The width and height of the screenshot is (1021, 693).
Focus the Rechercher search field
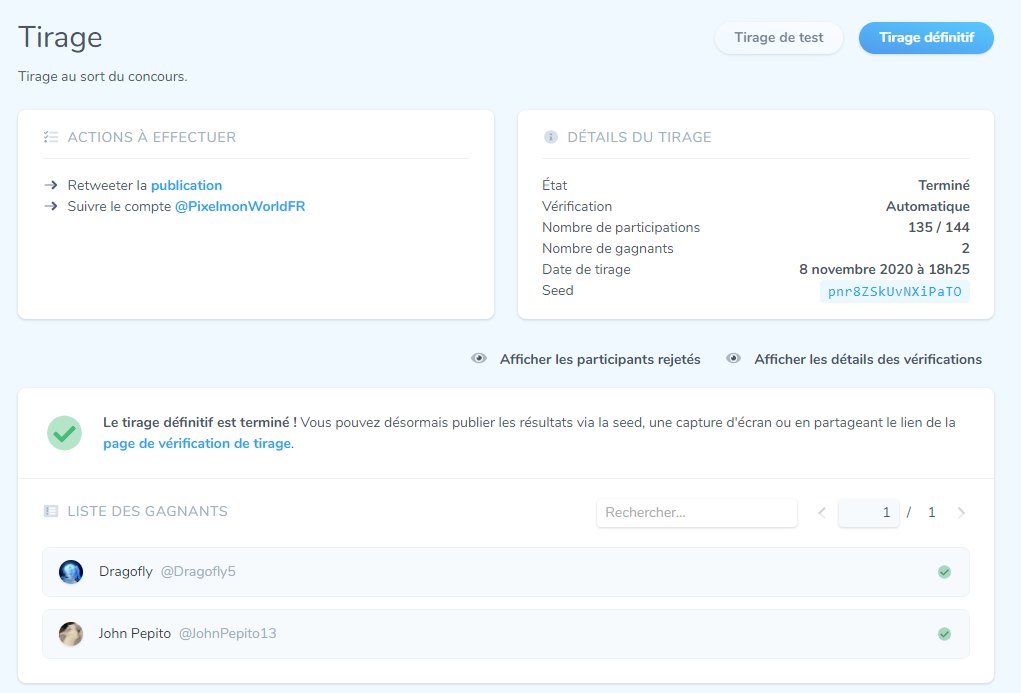pyautogui.click(x=697, y=513)
